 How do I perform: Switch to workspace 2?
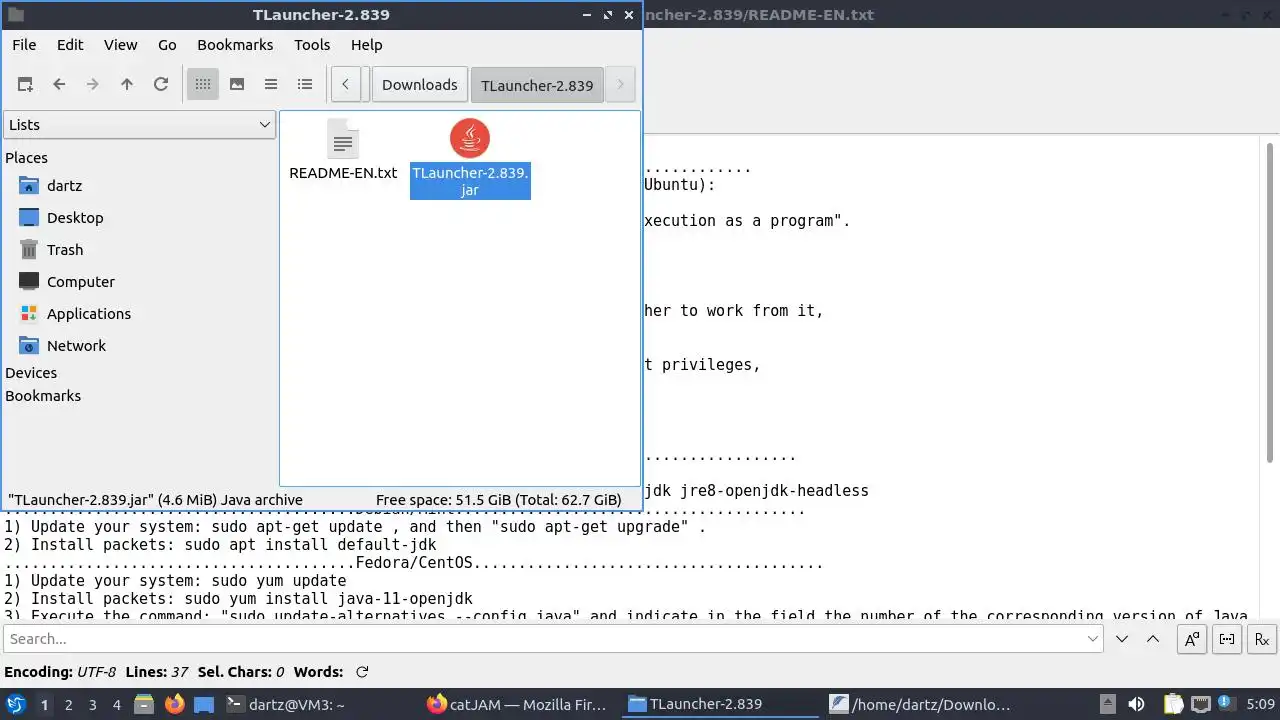point(68,705)
